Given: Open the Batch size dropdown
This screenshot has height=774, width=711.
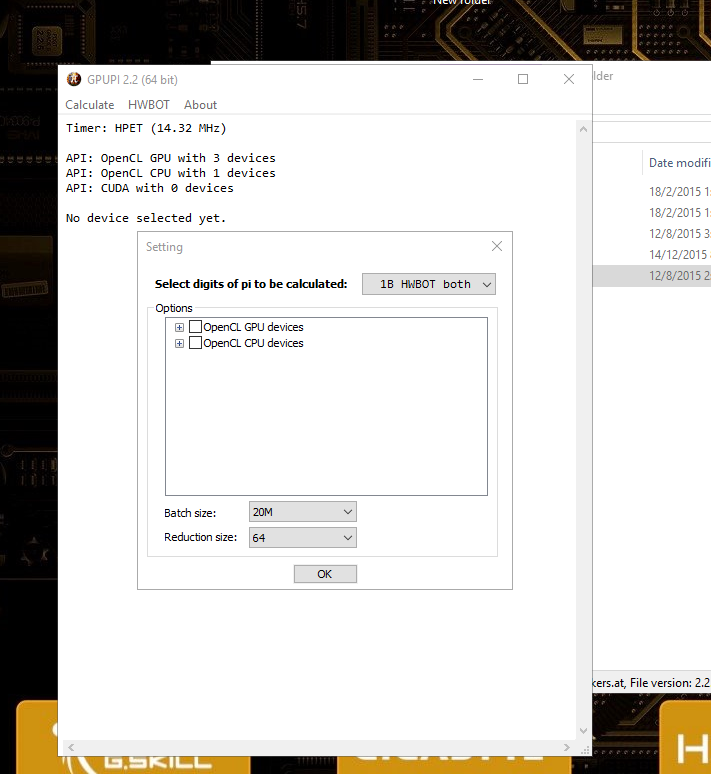Looking at the screenshot, I should click(x=303, y=512).
